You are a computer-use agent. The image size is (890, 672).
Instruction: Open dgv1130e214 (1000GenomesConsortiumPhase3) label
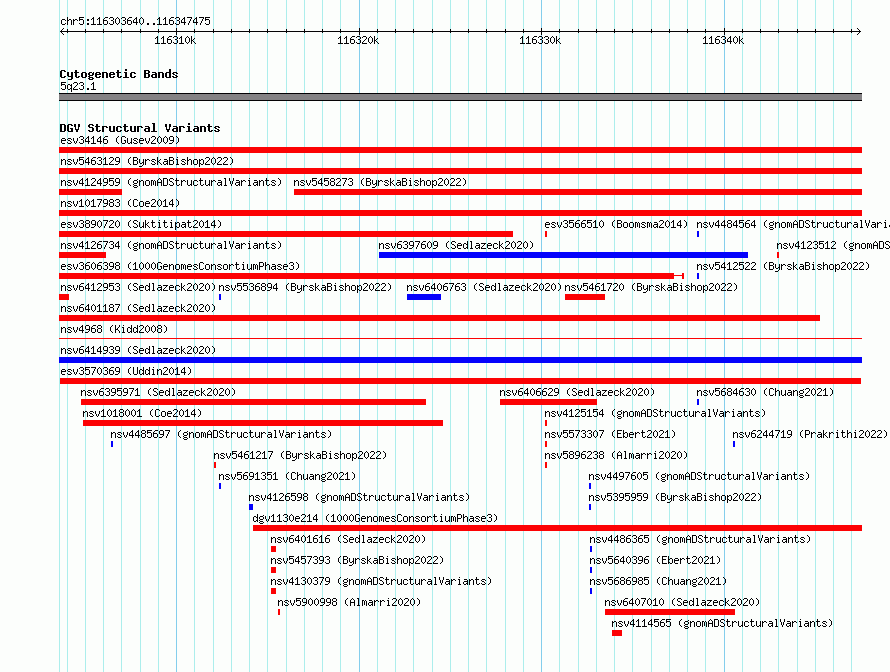(375, 518)
